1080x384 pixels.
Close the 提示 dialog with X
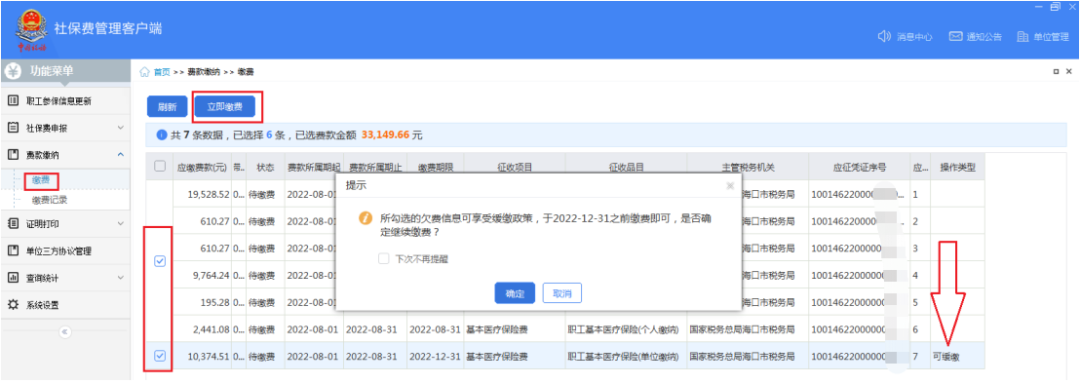click(x=730, y=186)
